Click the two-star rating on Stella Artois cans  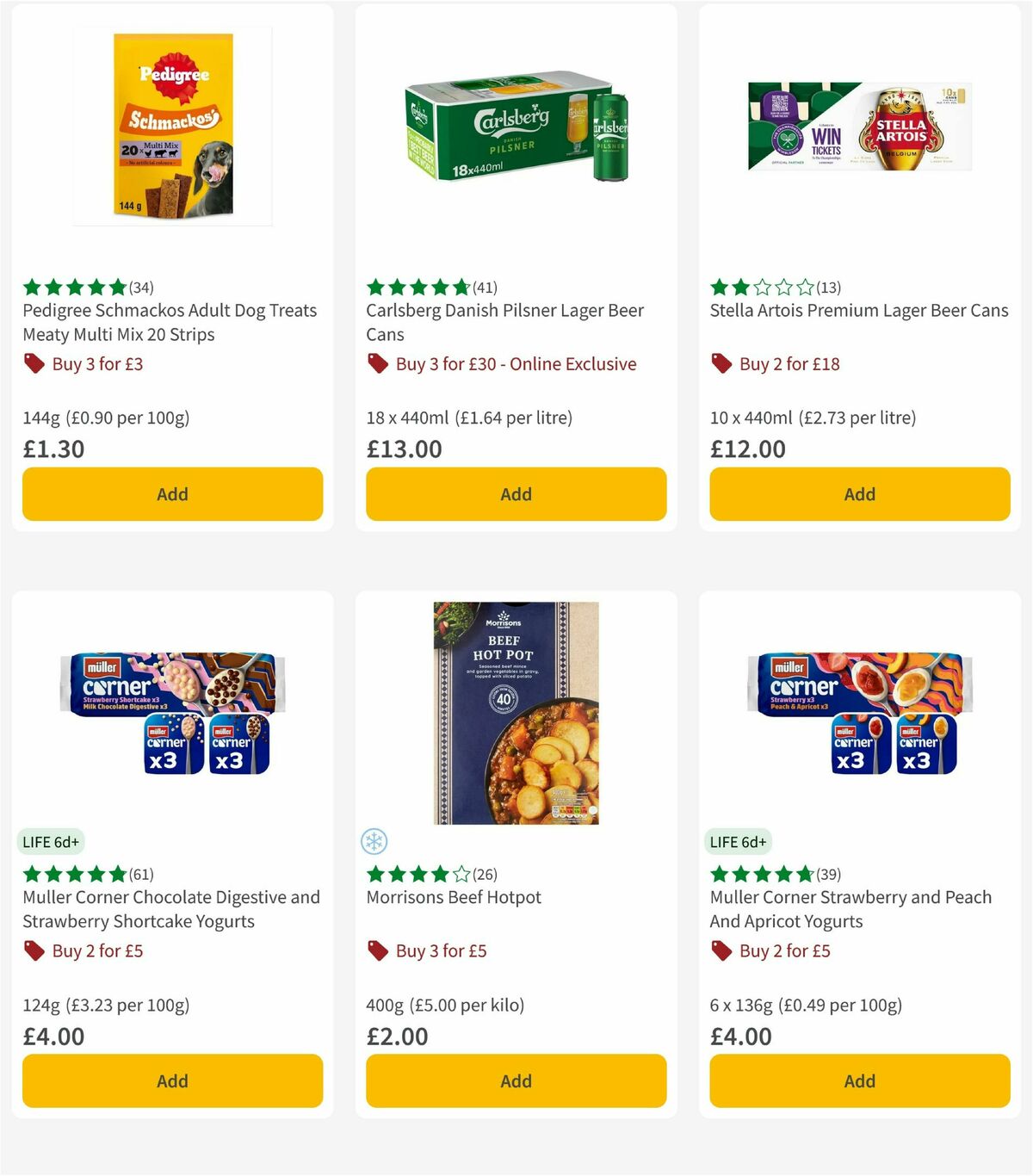[762, 287]
